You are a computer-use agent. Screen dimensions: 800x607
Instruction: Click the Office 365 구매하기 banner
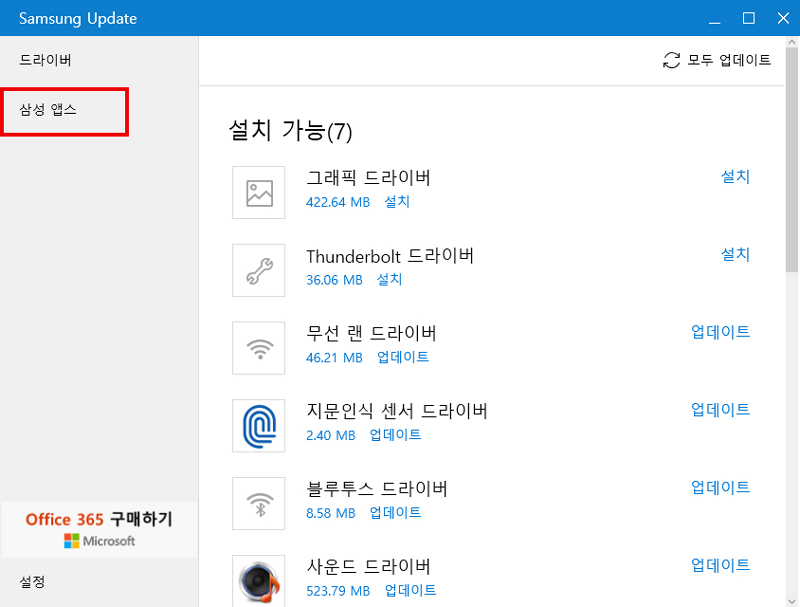(x=99, y=529)
